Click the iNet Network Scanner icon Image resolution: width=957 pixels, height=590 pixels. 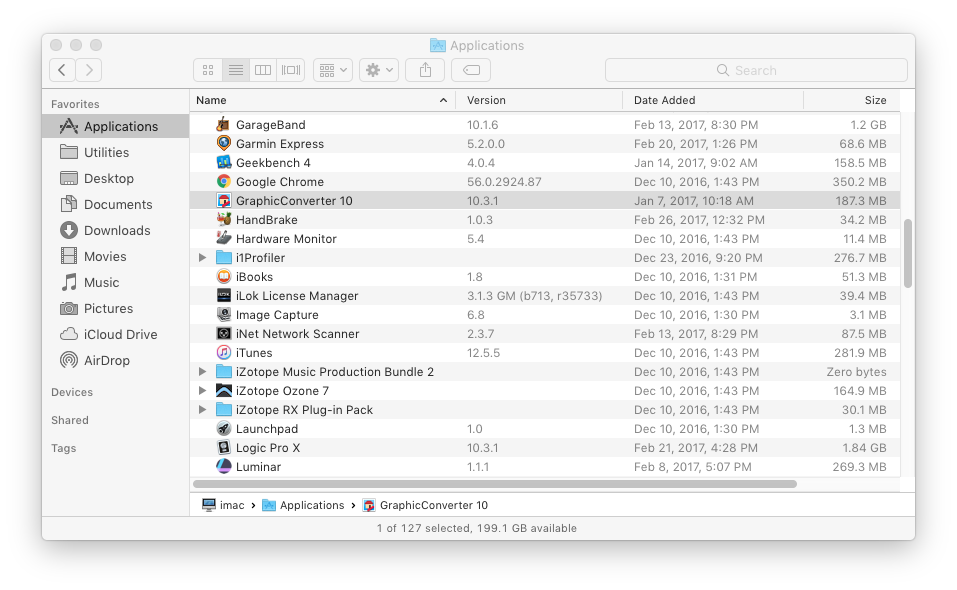coord(224,334)
